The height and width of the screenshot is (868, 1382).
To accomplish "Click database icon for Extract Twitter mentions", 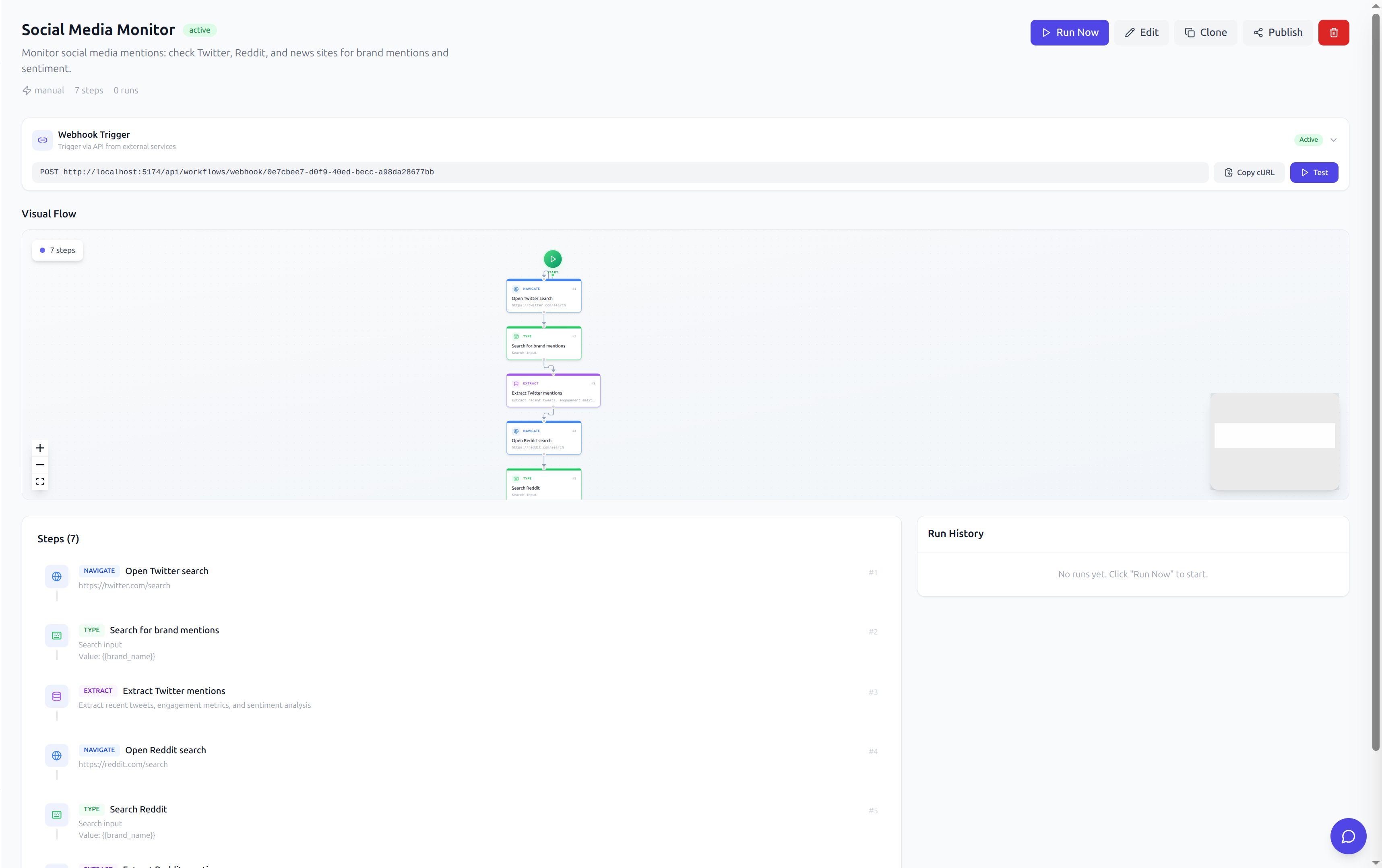I will pos(57,696).
